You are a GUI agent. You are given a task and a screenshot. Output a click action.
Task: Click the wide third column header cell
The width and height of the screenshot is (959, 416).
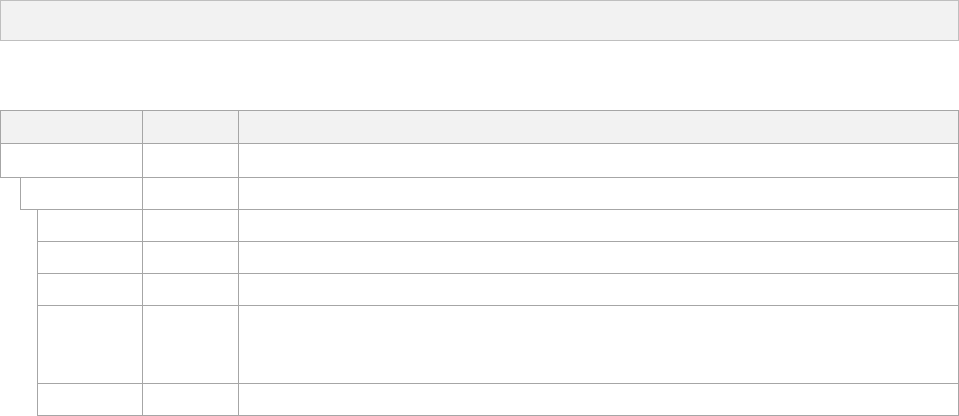click(x=598, y=127)
